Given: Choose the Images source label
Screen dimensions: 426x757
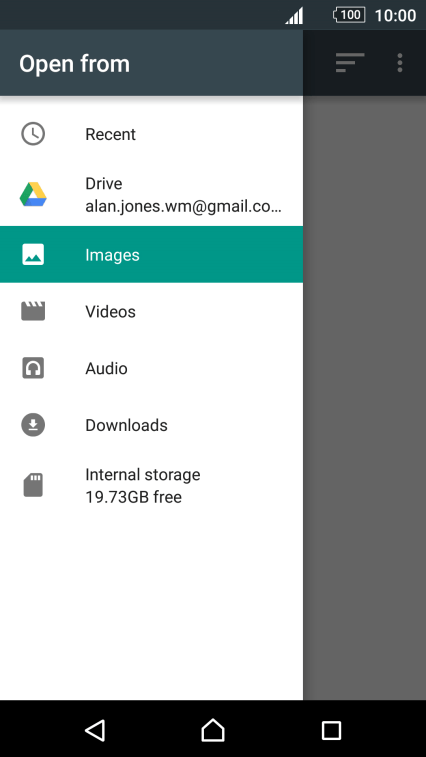Looking at the screenshot, I should pyautogui.click(x=113, y=255).
